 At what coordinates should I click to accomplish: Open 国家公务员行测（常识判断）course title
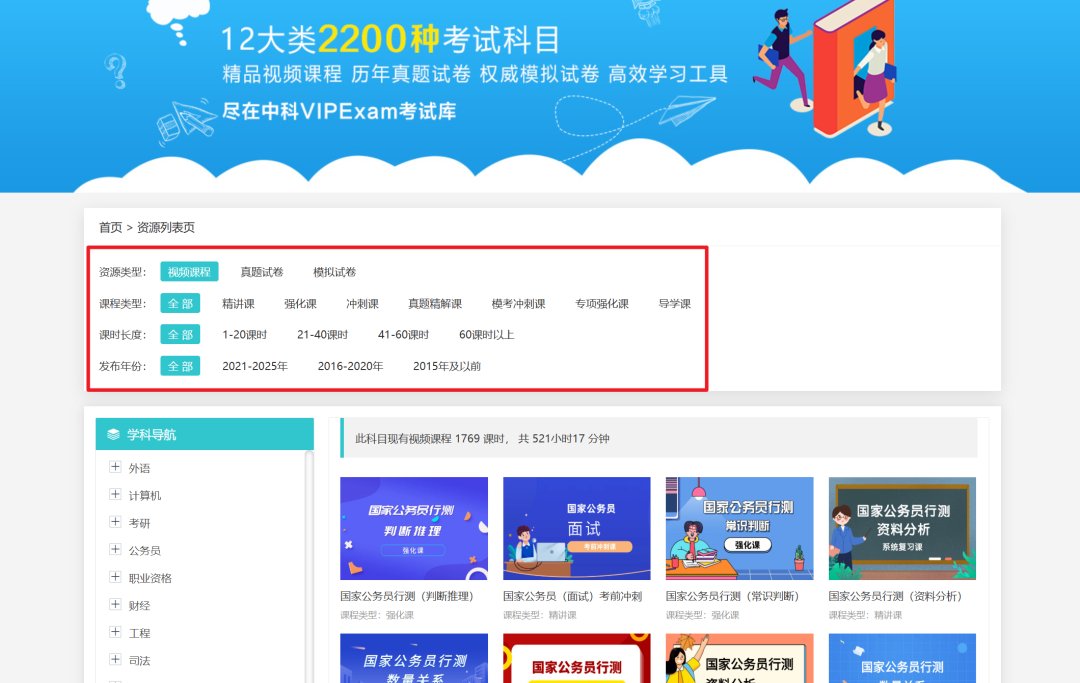point(735,596)
